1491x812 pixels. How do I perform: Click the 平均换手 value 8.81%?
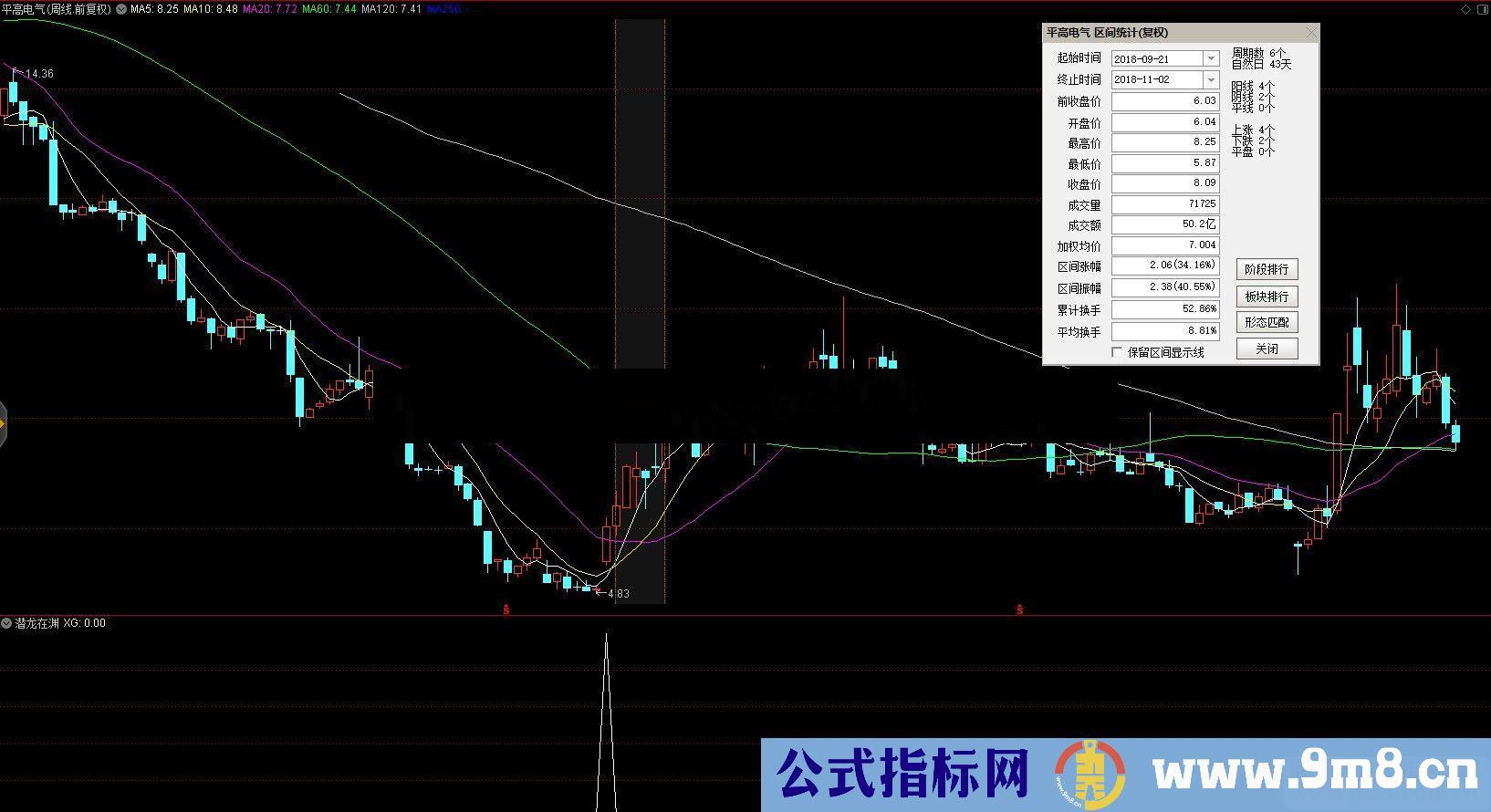pos(1165,332)
